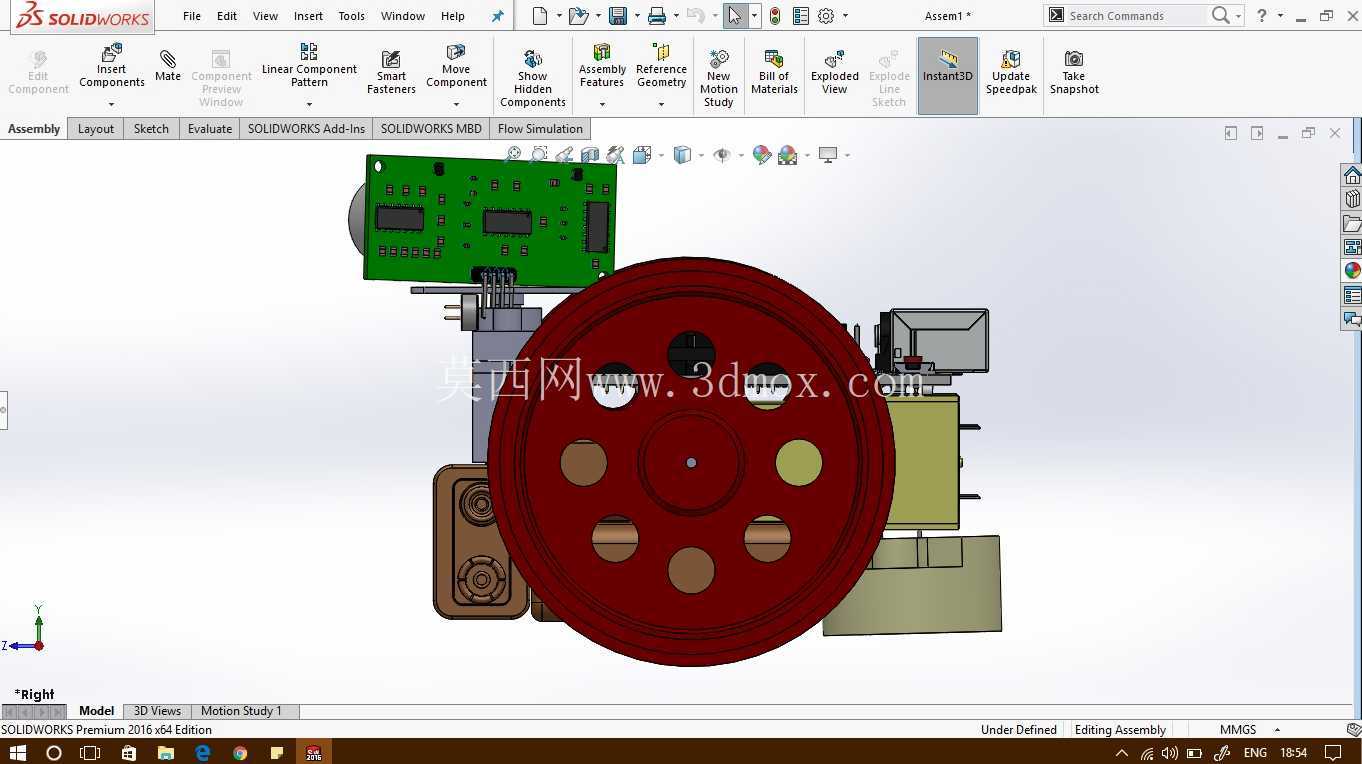This screenshot has width=1362, height=764.
Task: Open the Insert menu
Action: (308, 16)
